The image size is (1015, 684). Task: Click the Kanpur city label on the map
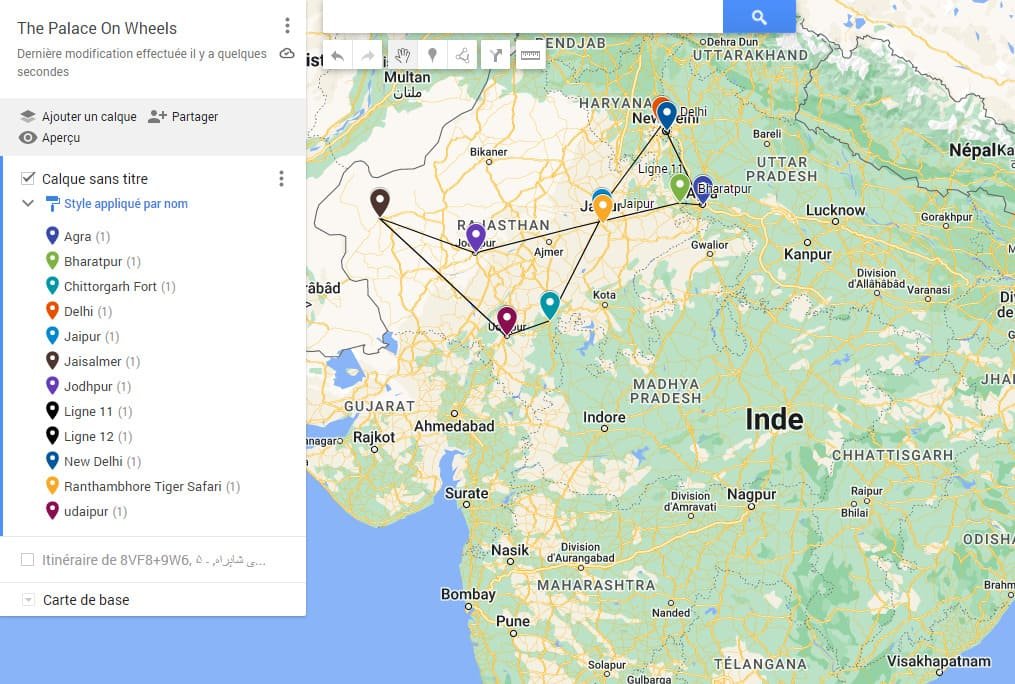click(x=808, y=254)
